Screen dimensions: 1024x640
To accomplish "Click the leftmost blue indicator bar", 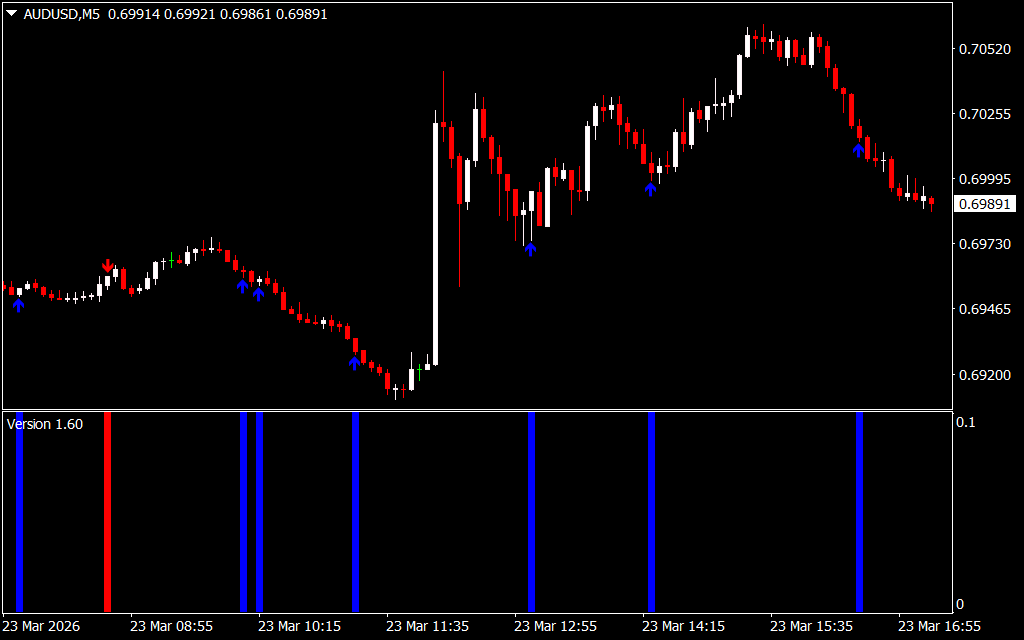I will (19, 511).
